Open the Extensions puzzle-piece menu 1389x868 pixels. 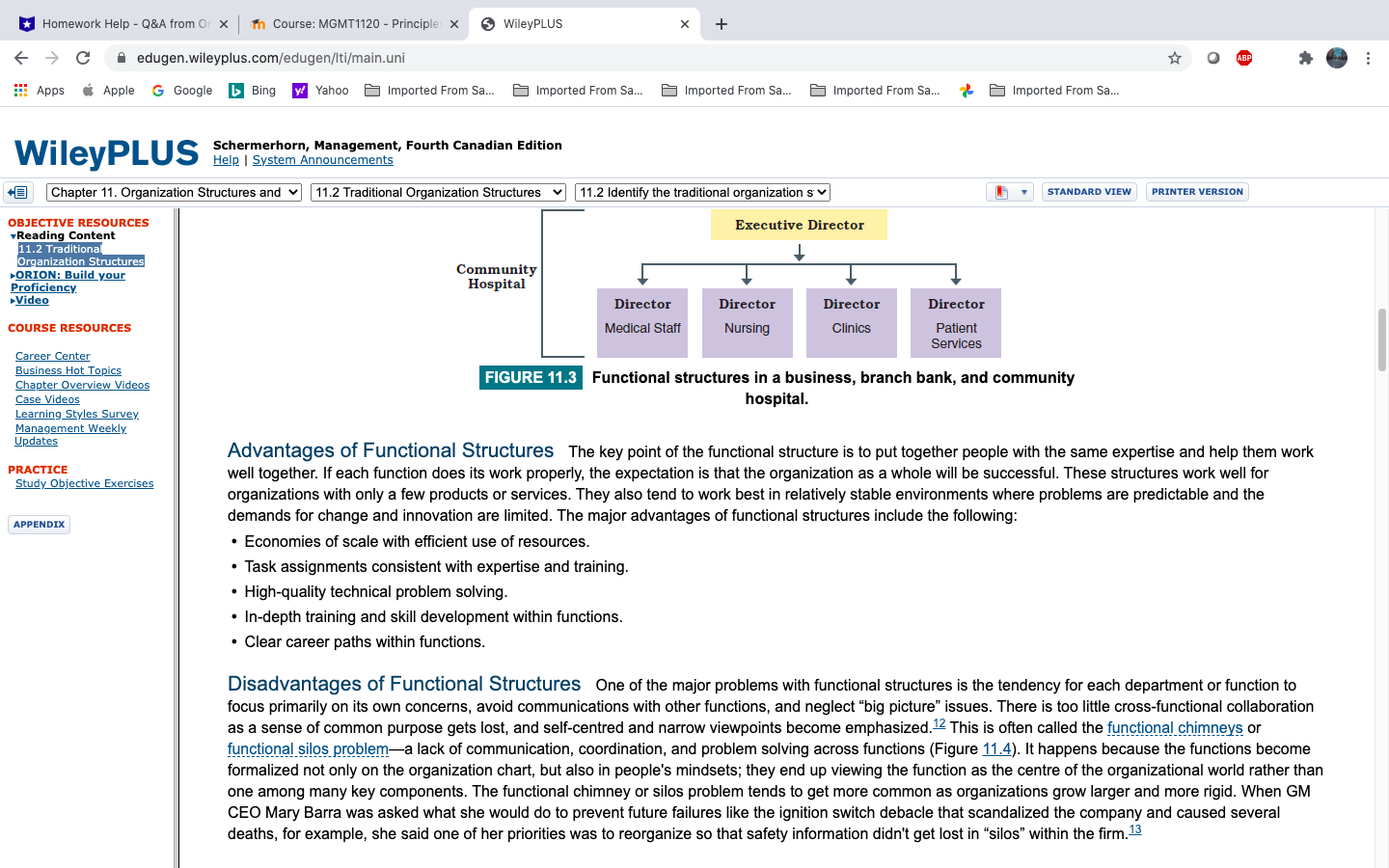tap(1306, 58)
